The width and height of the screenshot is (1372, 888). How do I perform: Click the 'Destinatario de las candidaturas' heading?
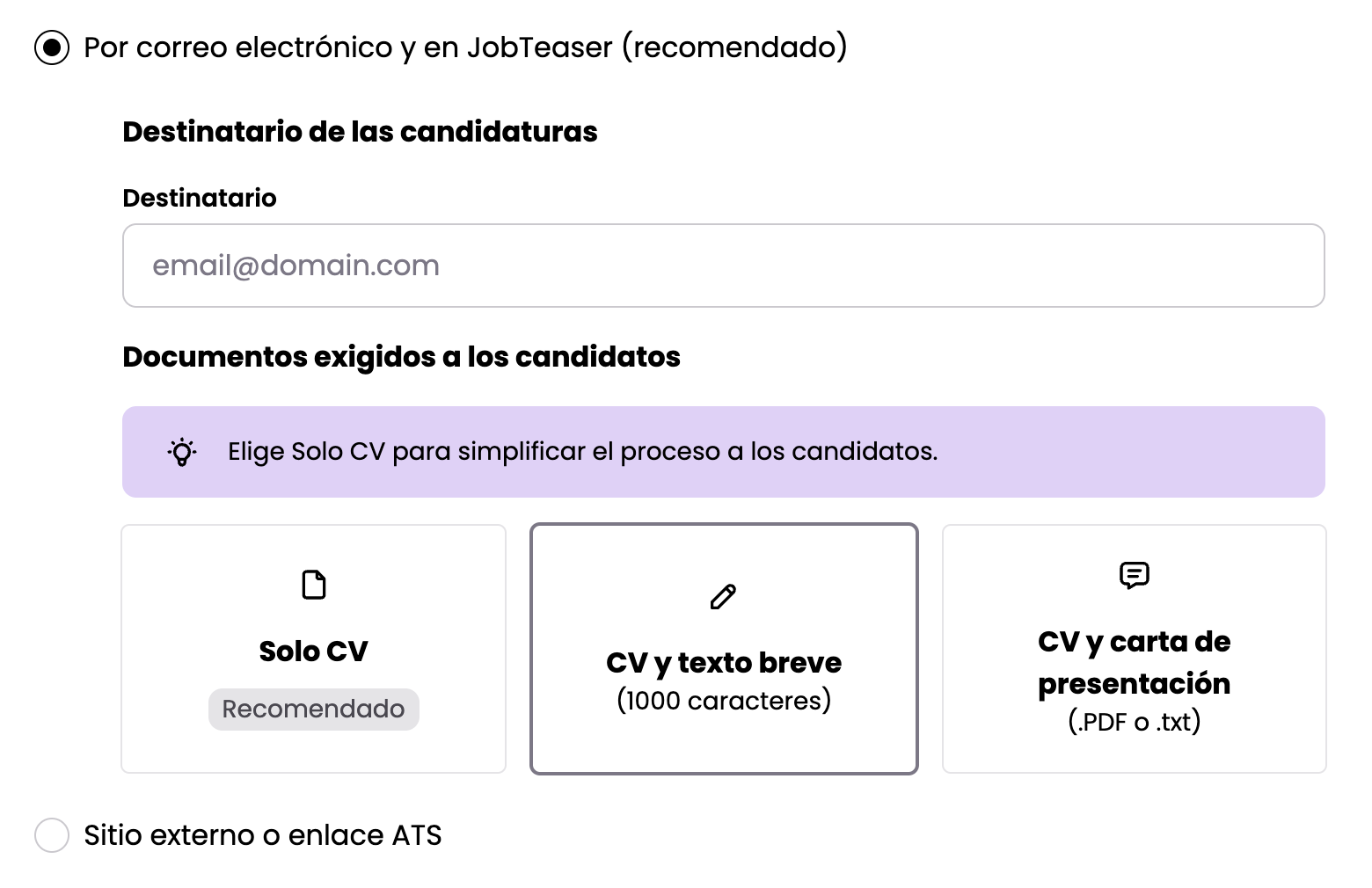[361, 132]
